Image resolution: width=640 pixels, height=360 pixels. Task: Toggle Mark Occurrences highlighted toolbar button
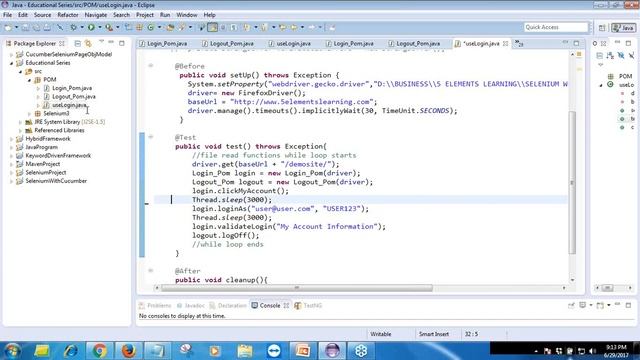coord(212,27)
